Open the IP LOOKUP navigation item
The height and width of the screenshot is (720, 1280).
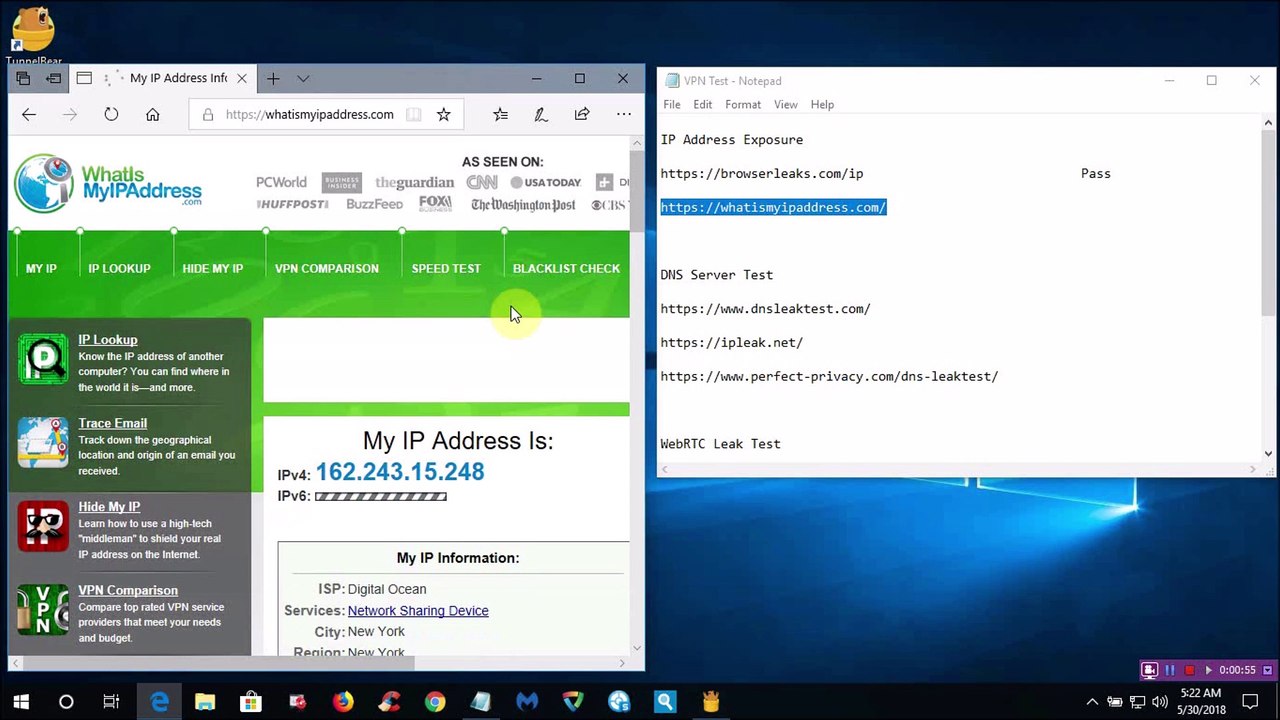coord(119,268)
